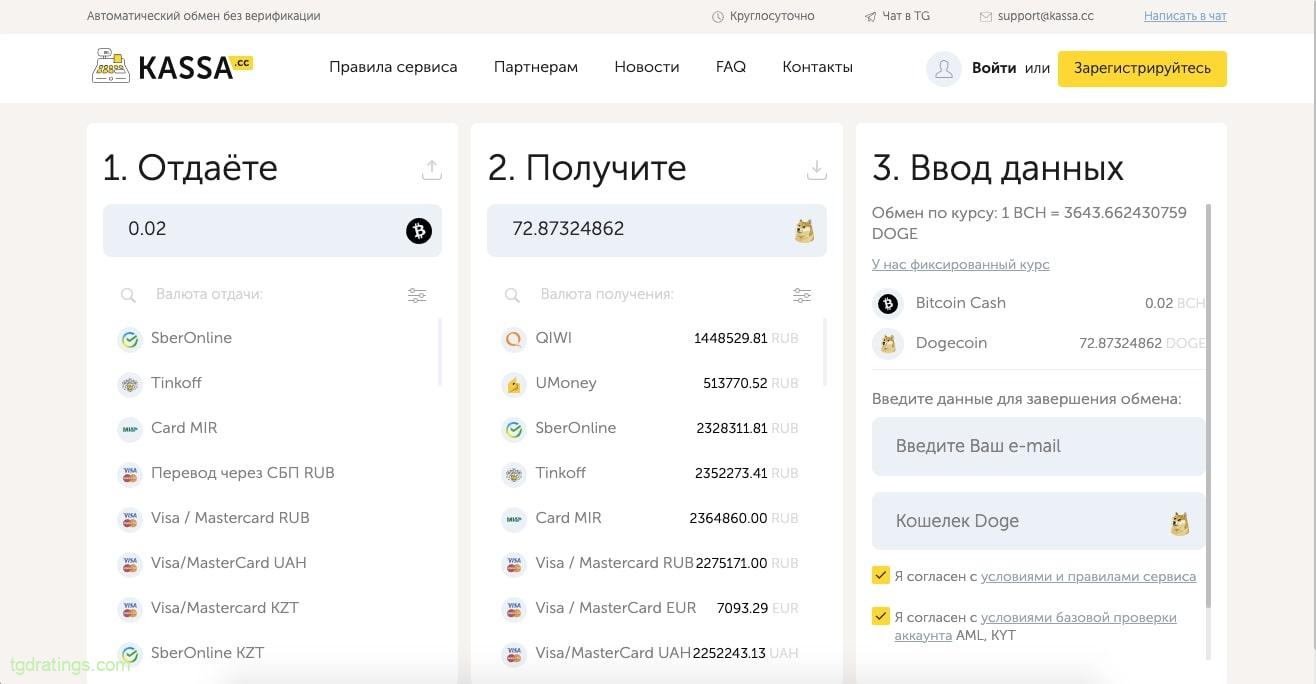The height and width of the screenshot is (684, 1316).
Task: Open условиями и правилами сервиса link
Action: pyautogui.click(x=1088, y=576)
